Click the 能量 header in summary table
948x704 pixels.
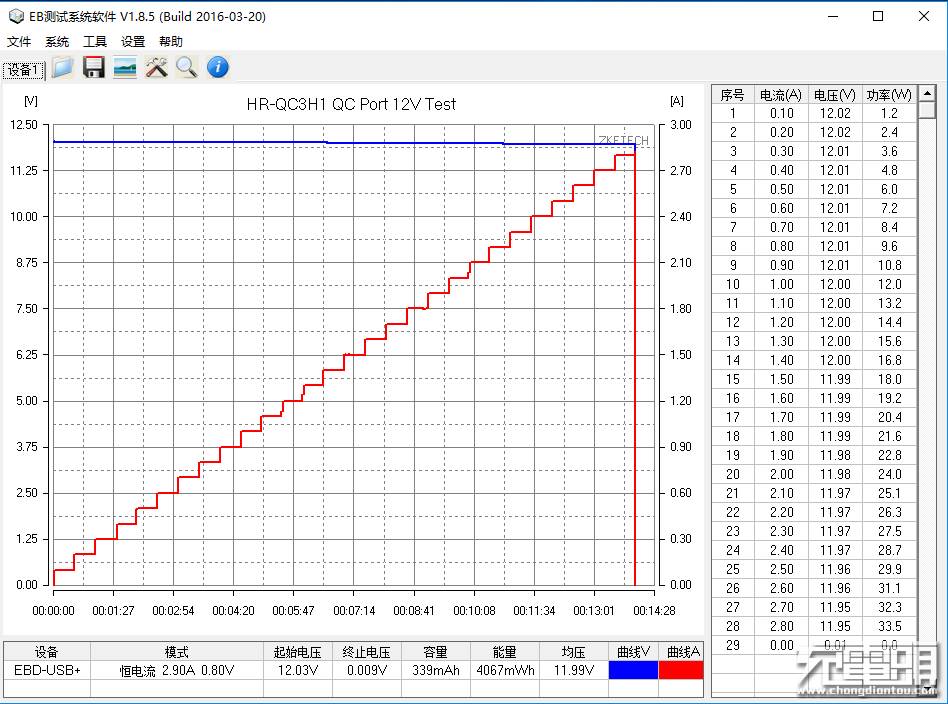(x=505, y=651)
